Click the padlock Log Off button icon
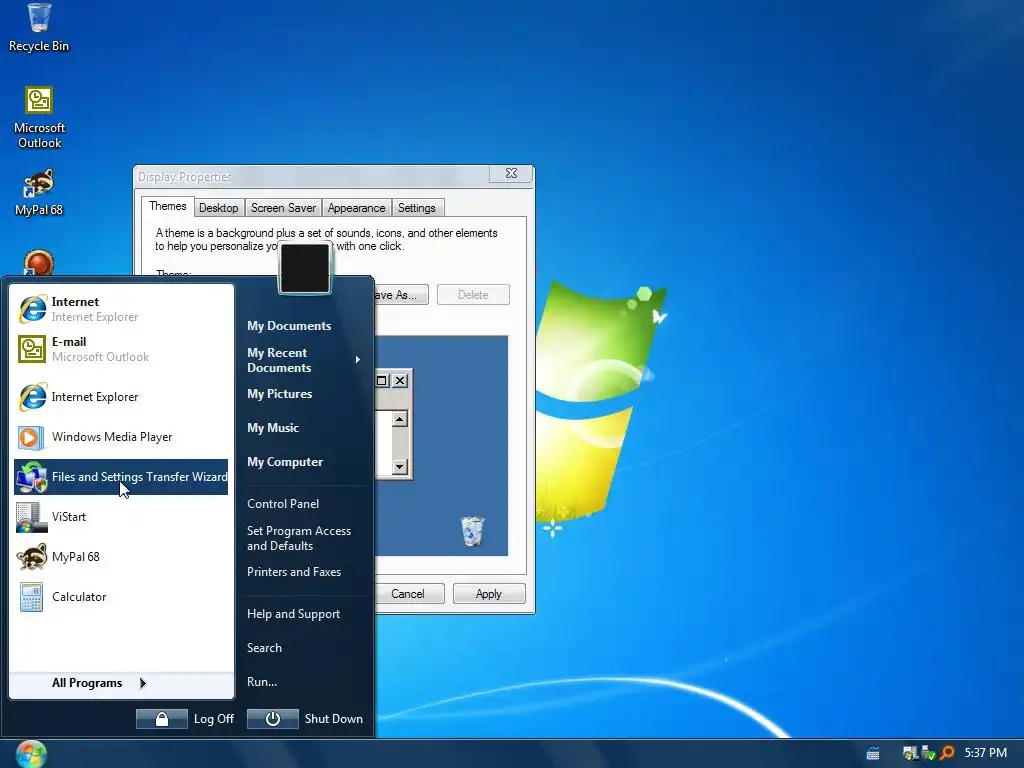This screenshot has width=1024, height=768. 162,719
